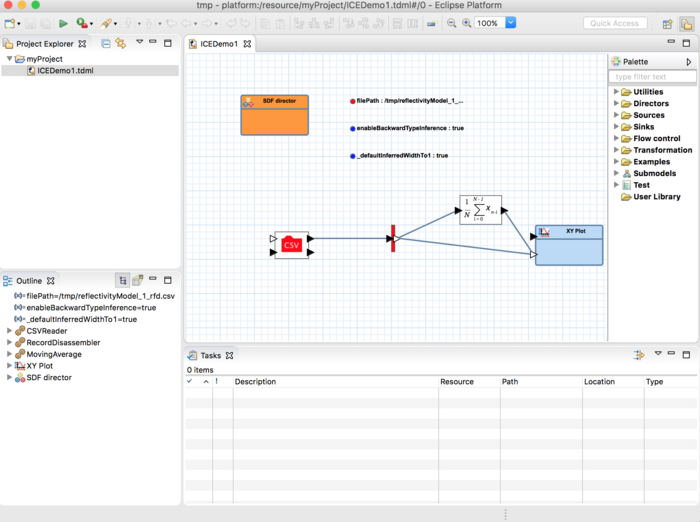Click the Quick Access search field

[x=615, y=23]
